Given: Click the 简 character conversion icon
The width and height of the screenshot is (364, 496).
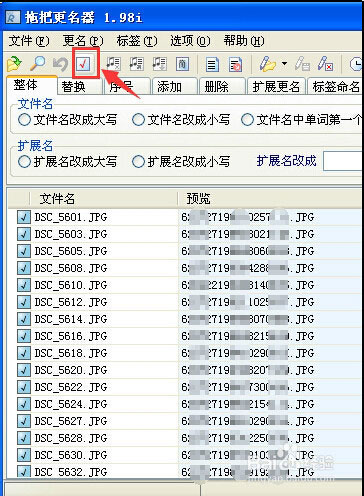Looking at the screenshot, I should tap(182, 64).
